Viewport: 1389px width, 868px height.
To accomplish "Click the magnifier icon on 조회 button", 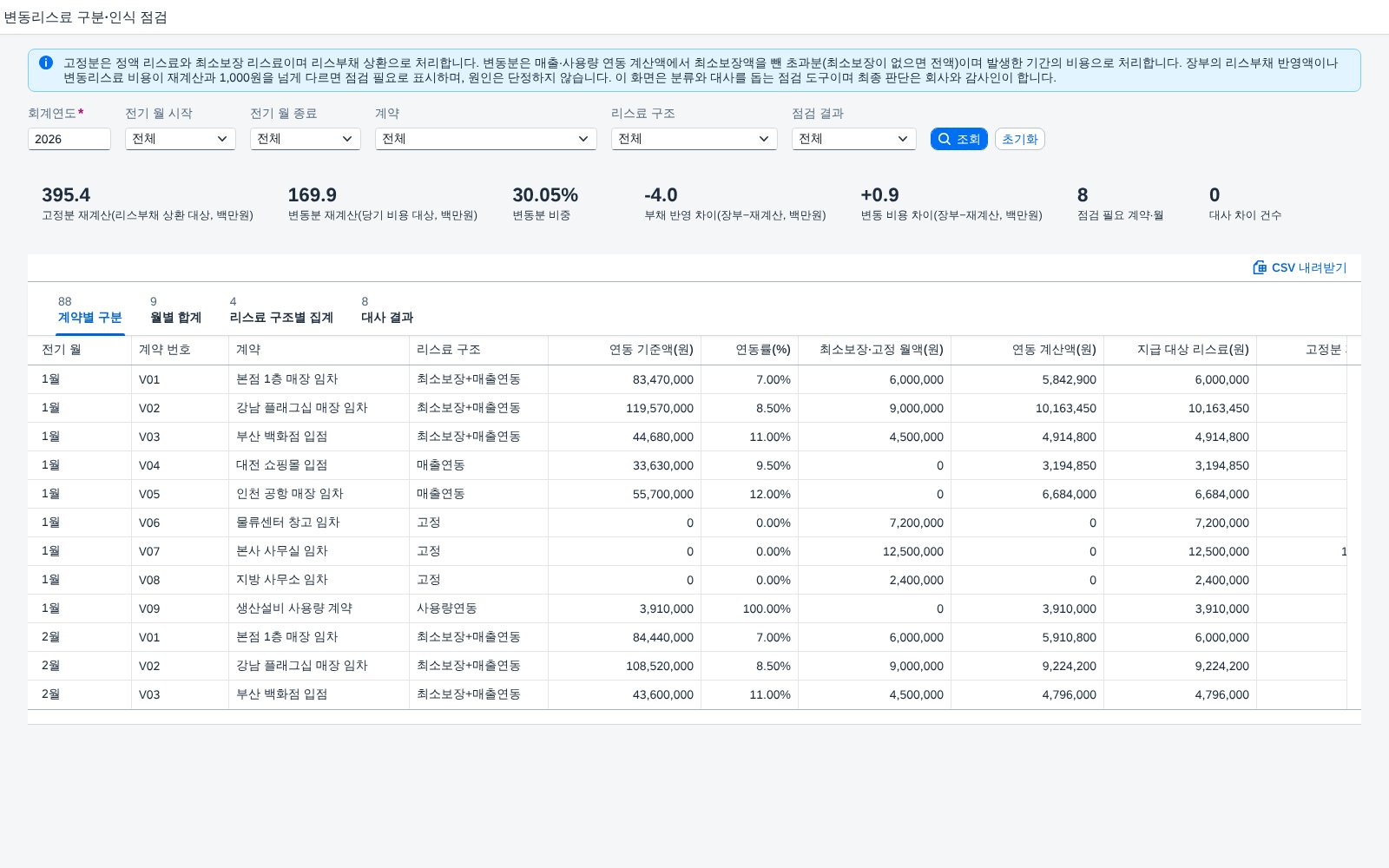I will click(945, 139).
